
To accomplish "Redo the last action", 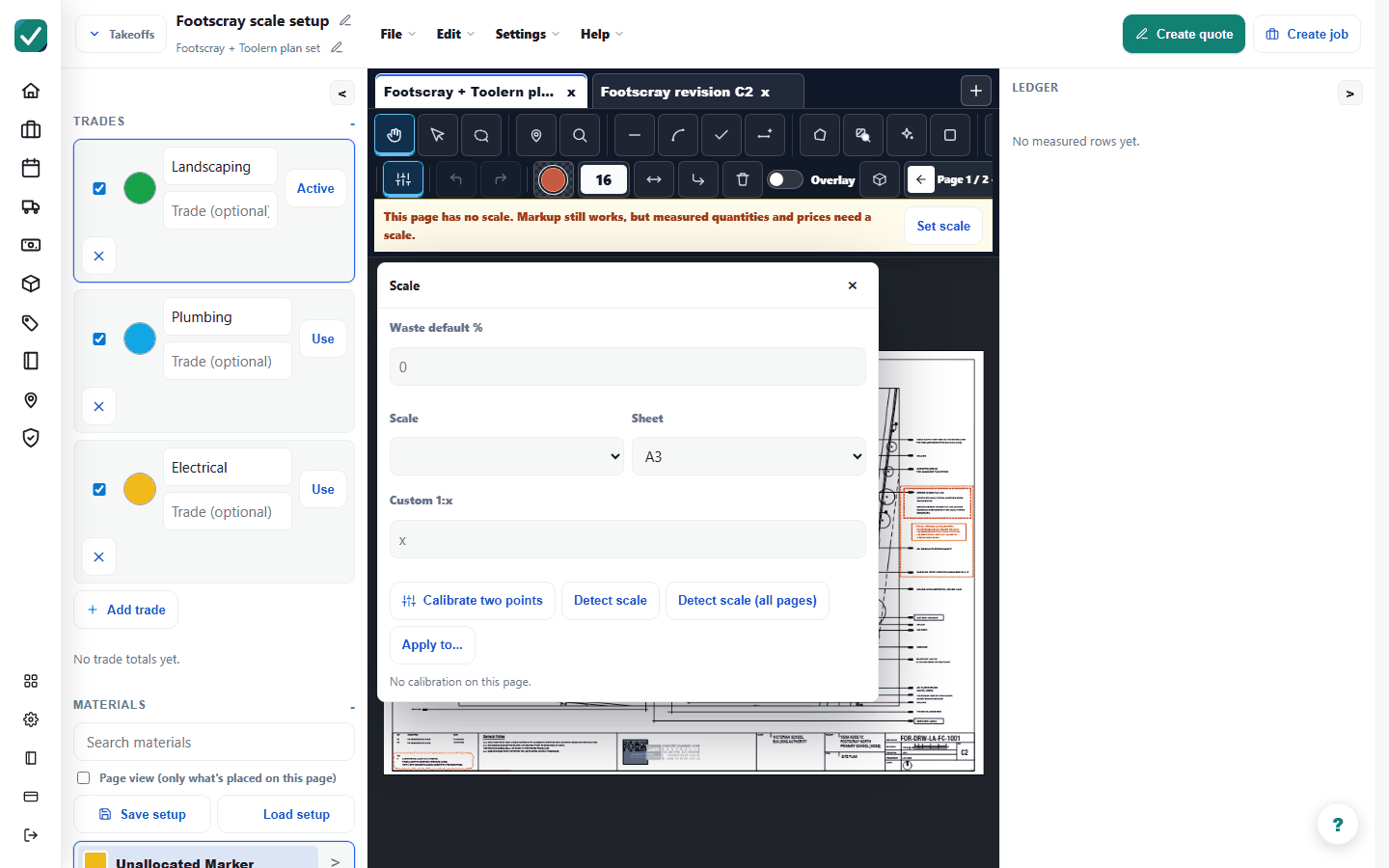I will tap(501, 179).
